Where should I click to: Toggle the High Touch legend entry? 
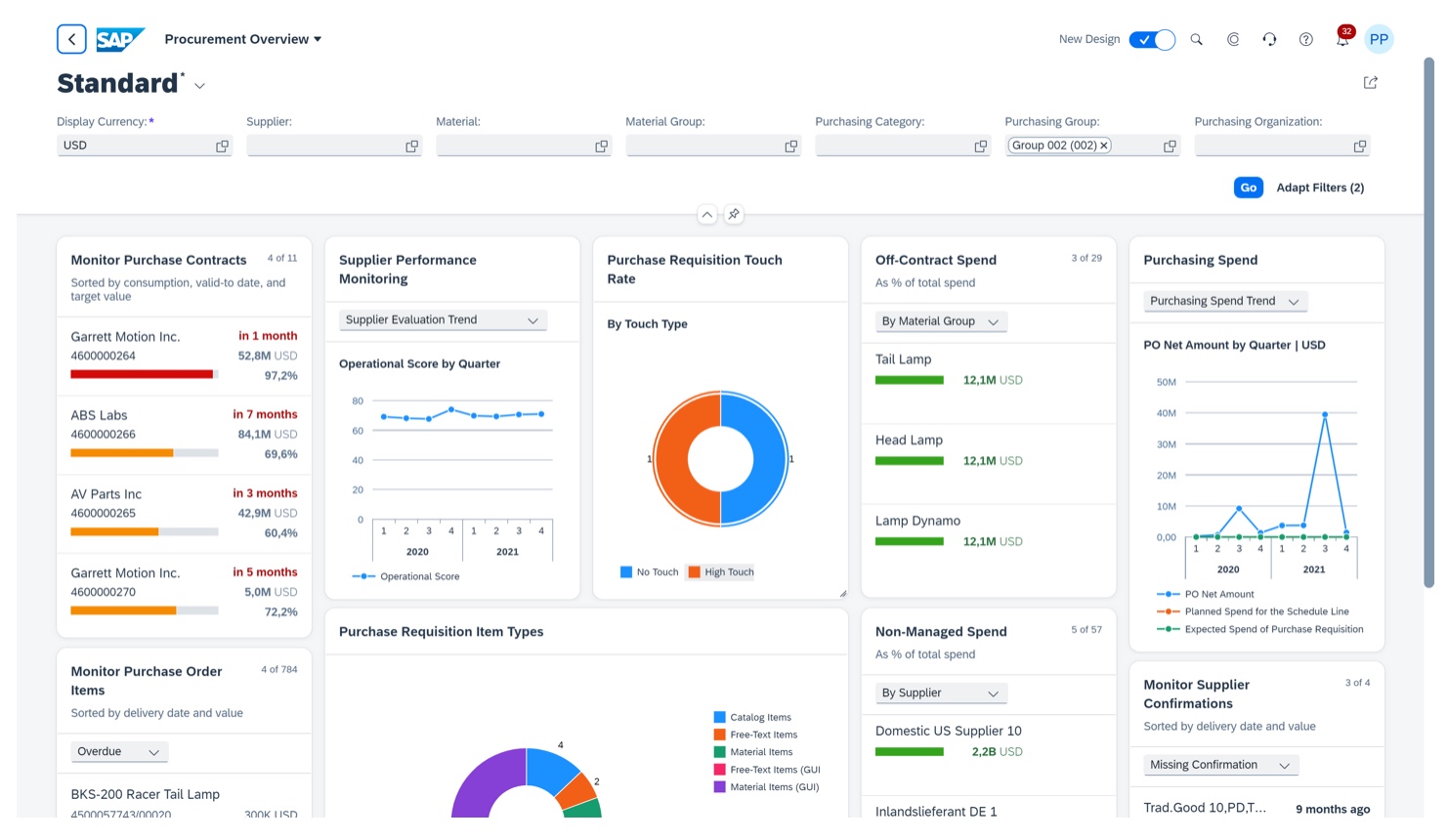(x=721, y=572)
